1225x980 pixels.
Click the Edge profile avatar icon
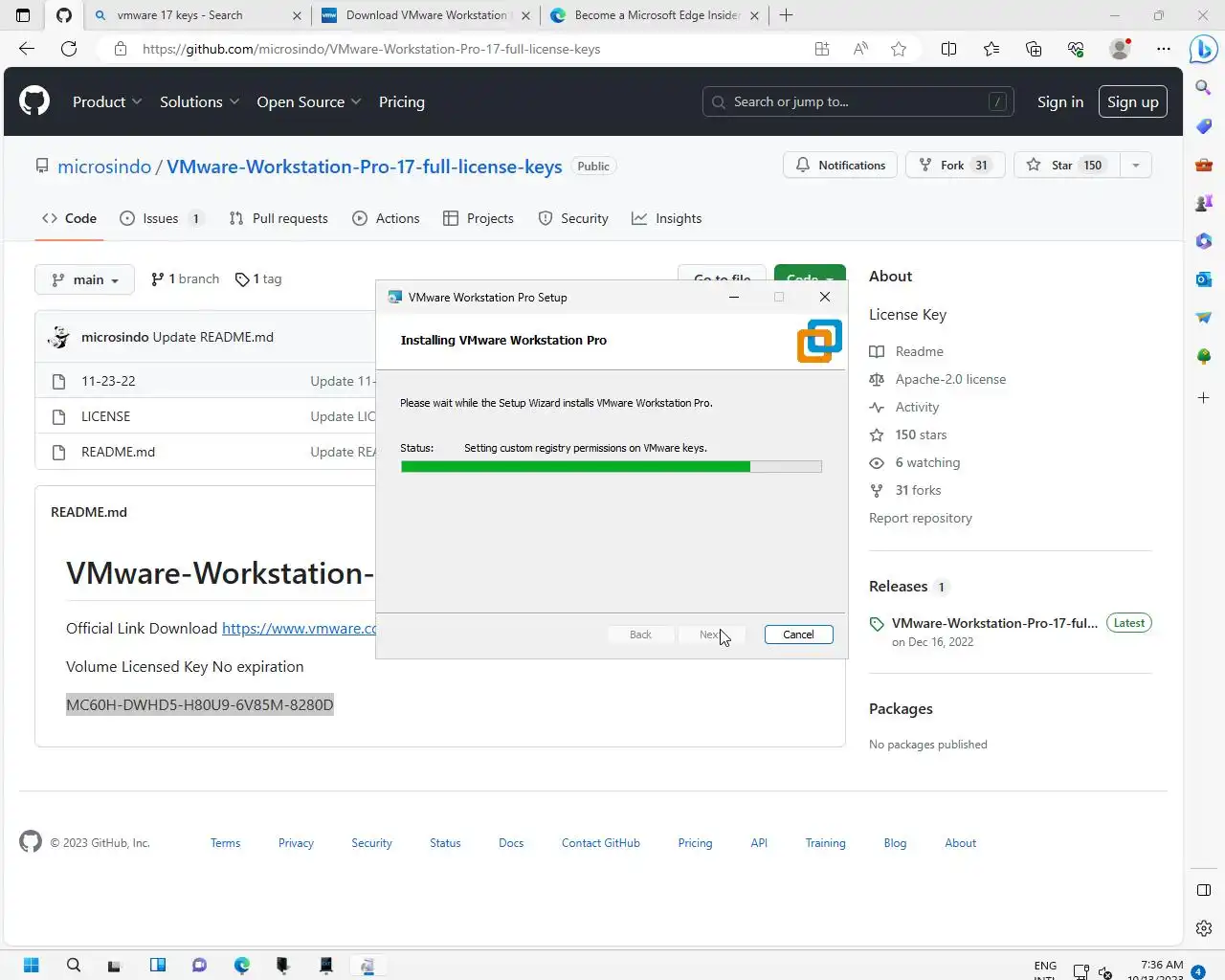1120,49
